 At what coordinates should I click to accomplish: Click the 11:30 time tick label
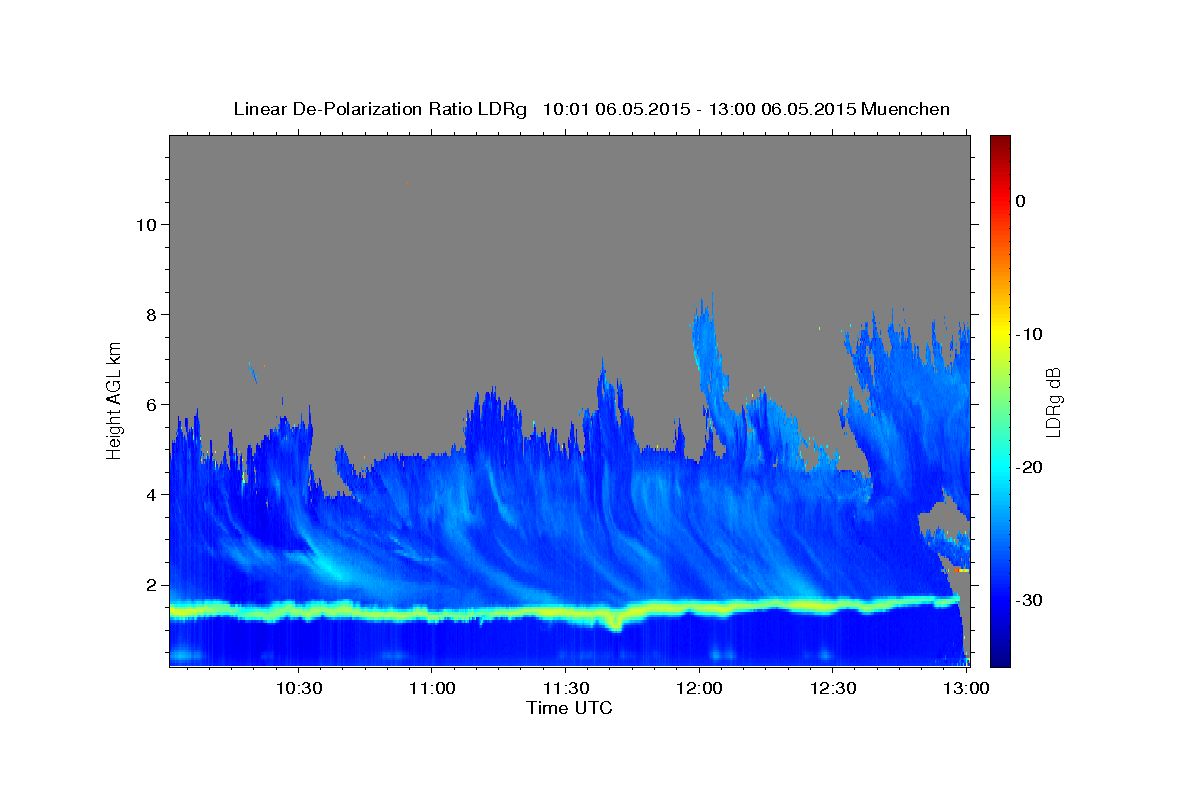(565, 689)
